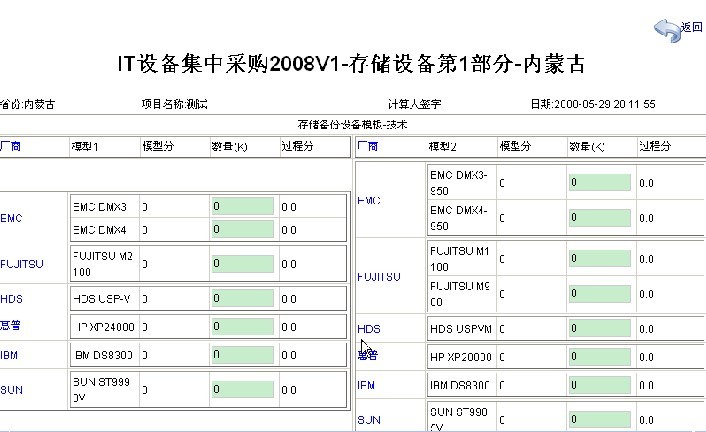
Task: Open the EMC vendor link in 模型2 table
Action: (369, 200)
